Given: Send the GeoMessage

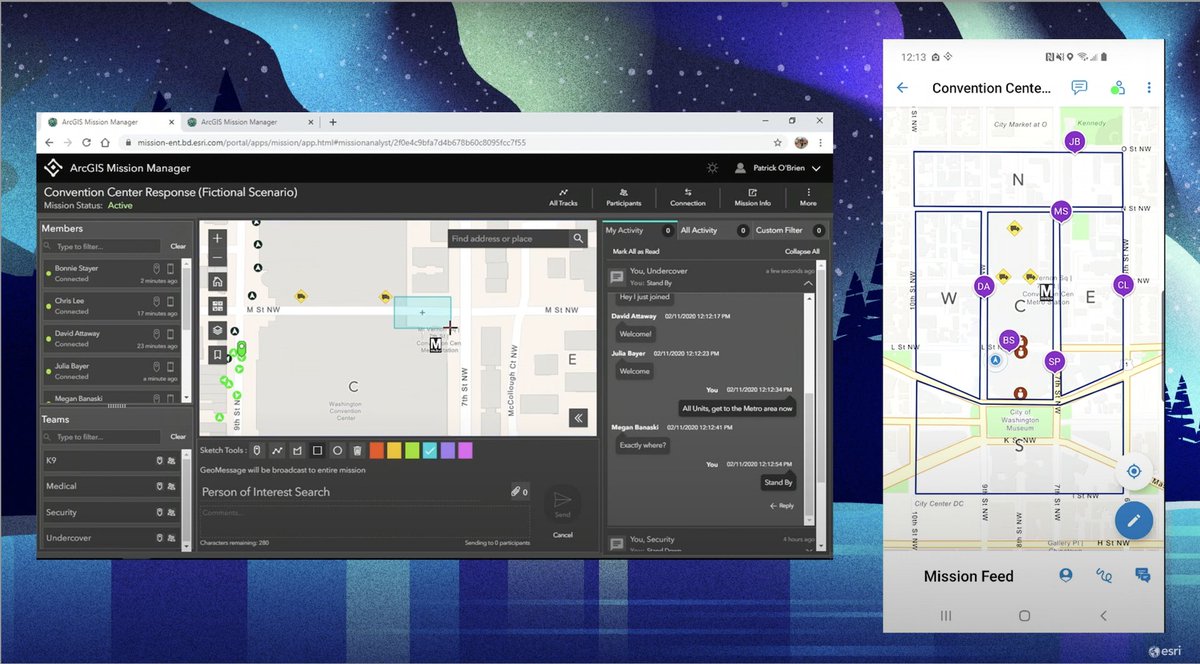Looking at the screenshot, I should (562, 503).
